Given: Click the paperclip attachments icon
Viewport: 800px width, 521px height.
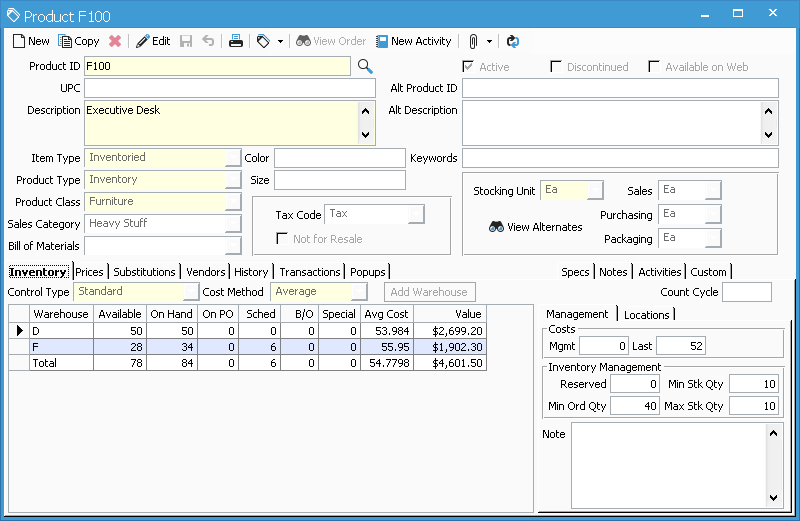Looking at the screenshot, I should 473,41.
